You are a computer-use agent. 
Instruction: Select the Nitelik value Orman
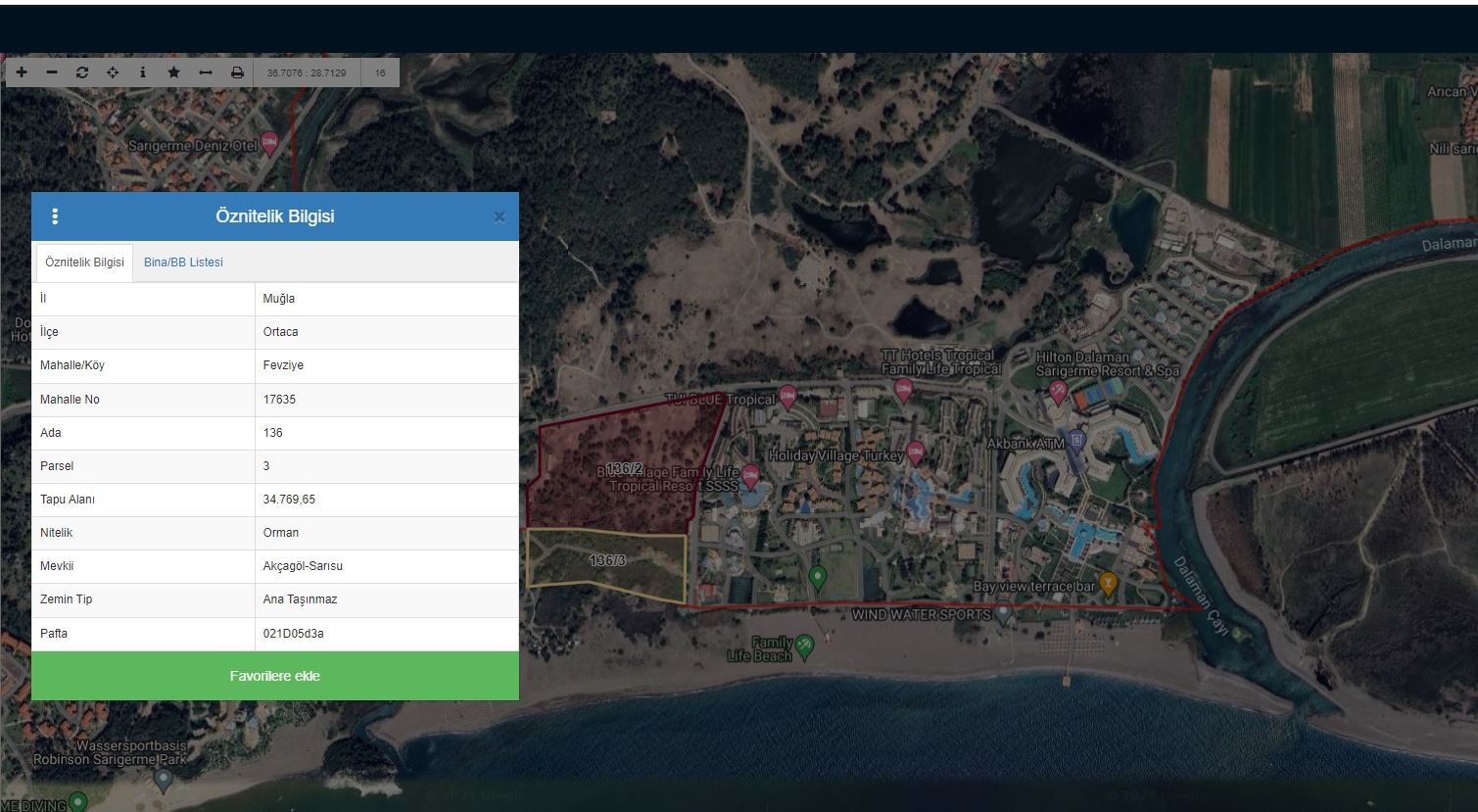[281, 533]
